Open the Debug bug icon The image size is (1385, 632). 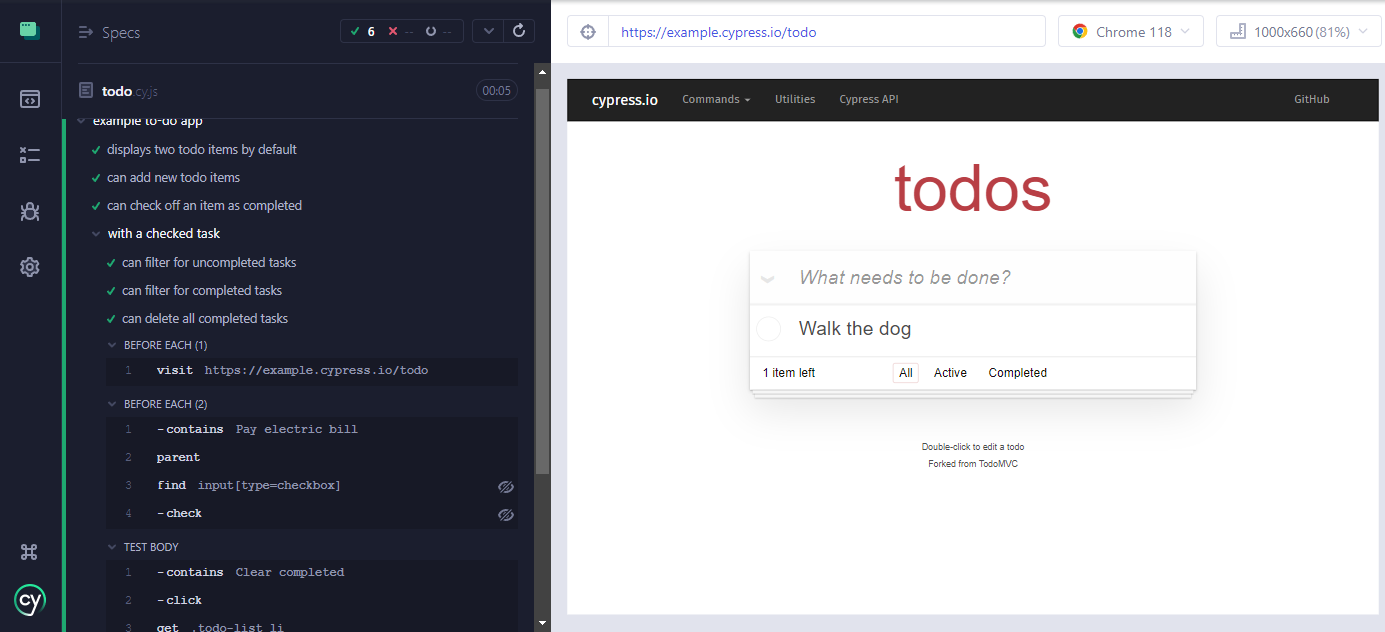click(x=30, y=211)
